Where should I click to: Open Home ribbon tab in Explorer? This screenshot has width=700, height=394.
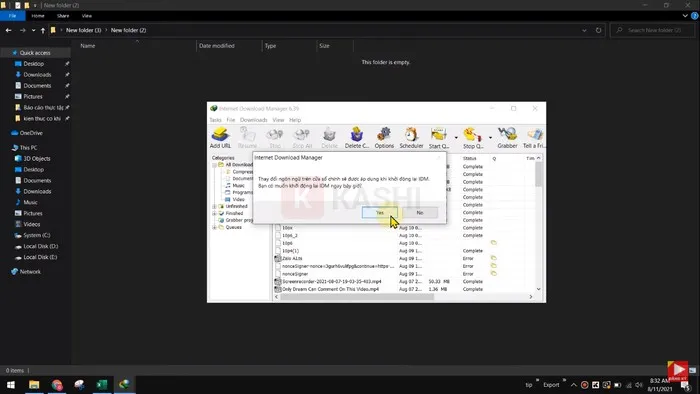38,16
